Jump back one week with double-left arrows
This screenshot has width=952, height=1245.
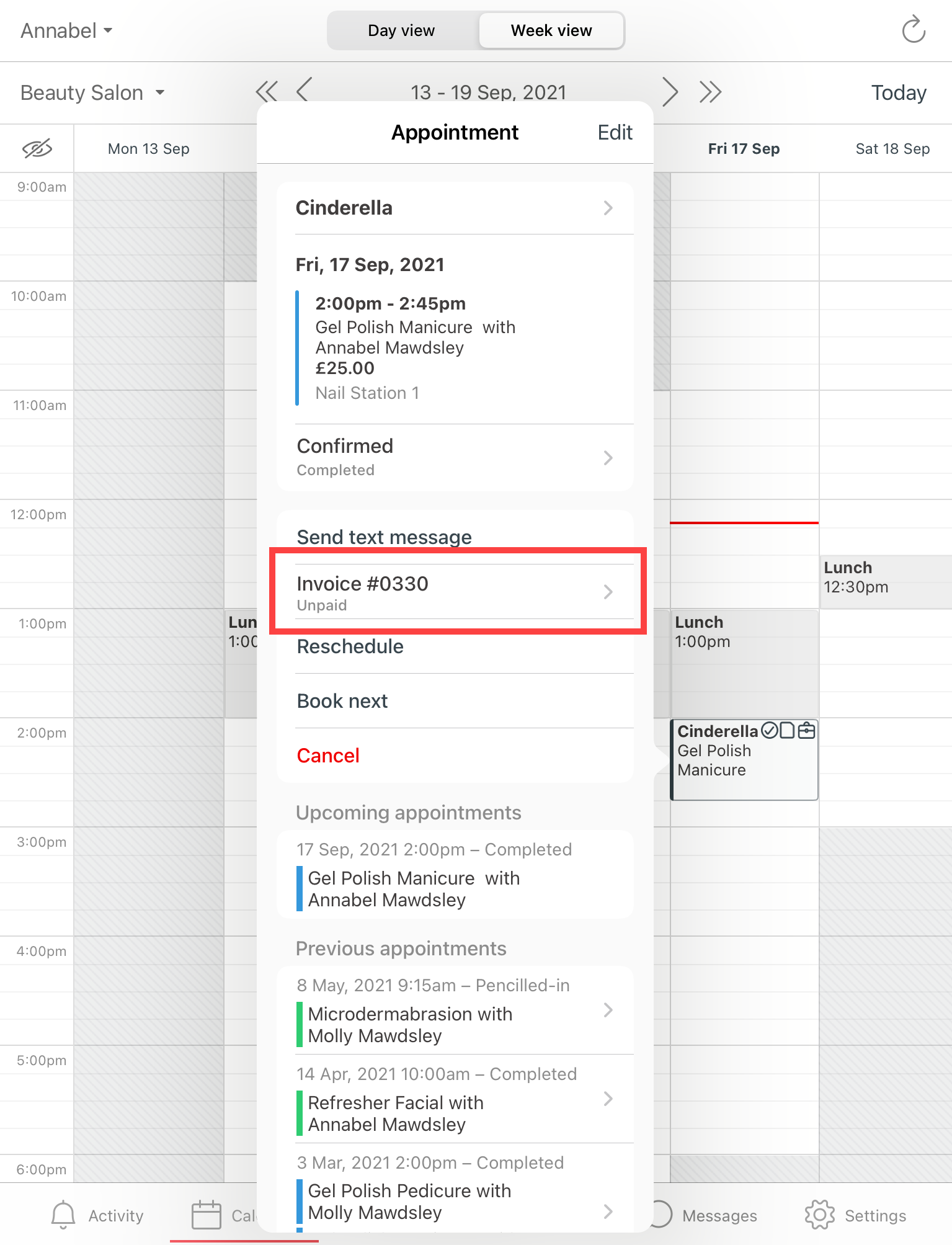pyautogui.click(x=267, y=92)
